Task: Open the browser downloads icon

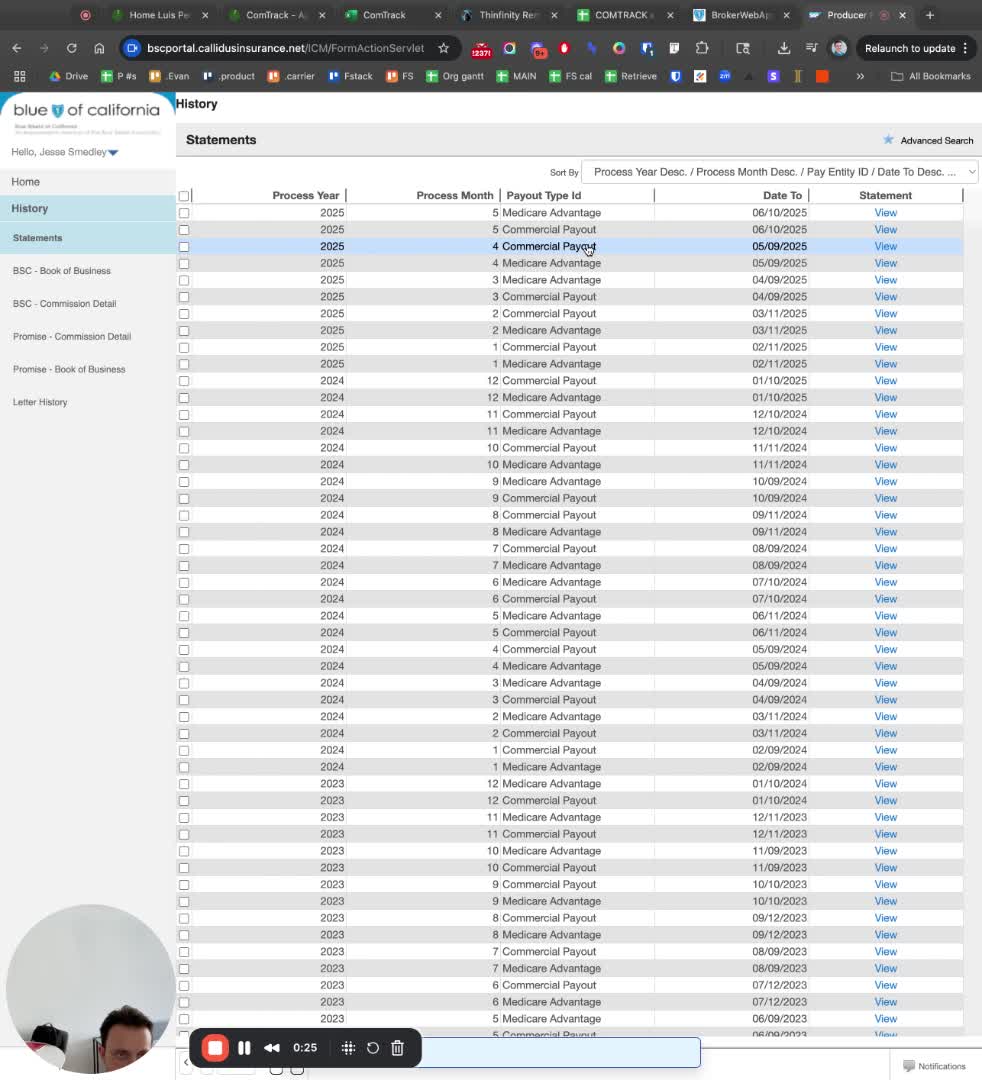Action: 784,48
